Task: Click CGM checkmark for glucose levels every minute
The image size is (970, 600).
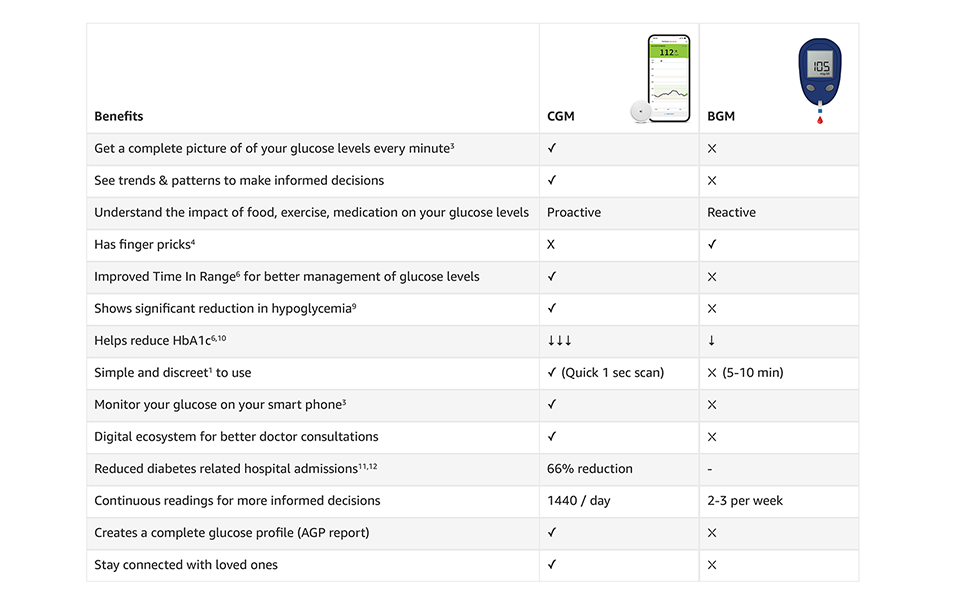Action: pyautogui.click(x=552, y=148)
